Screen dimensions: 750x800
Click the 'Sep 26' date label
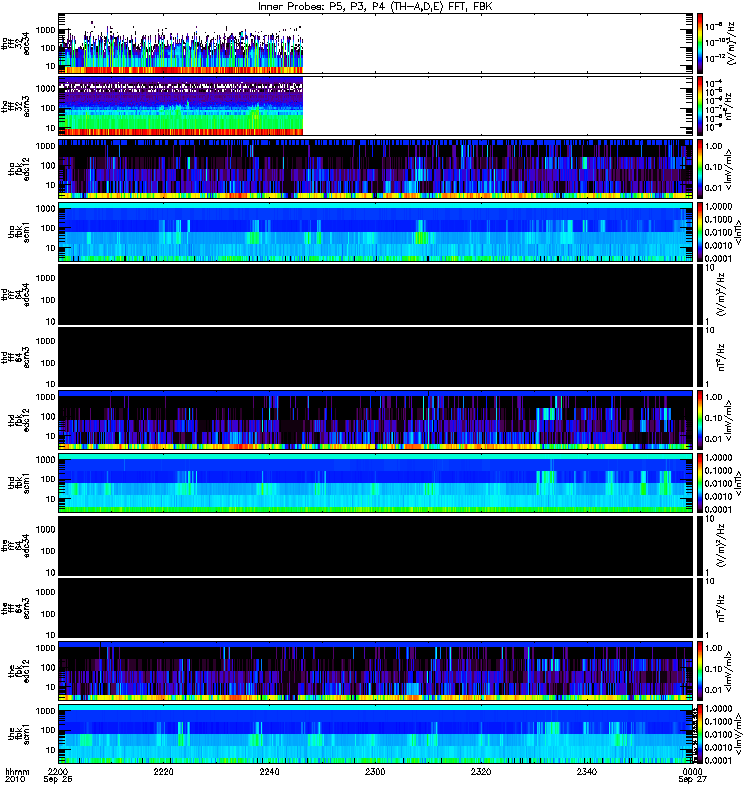58,779
